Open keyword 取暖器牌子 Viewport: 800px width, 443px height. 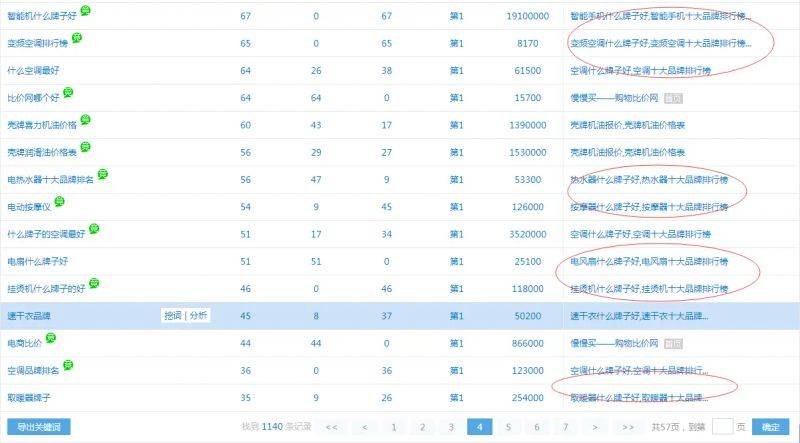pos(29,398)
